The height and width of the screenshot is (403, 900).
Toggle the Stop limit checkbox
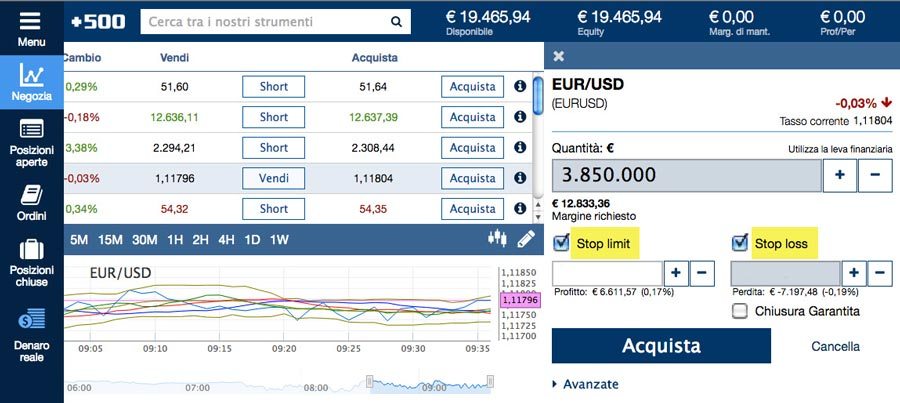click(561, 243)
